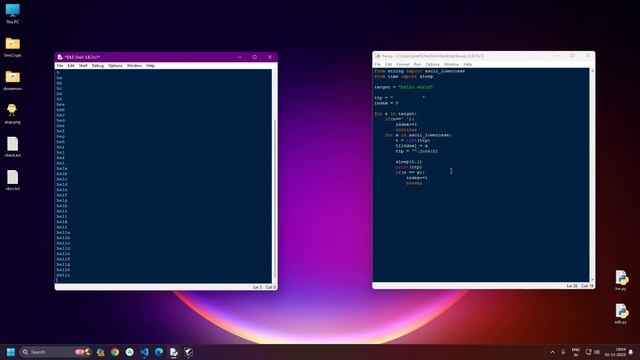The width and height of the screenshot is (640, 360).
Task: Minimize the IDLE Shell window
Action: (240, 57)
